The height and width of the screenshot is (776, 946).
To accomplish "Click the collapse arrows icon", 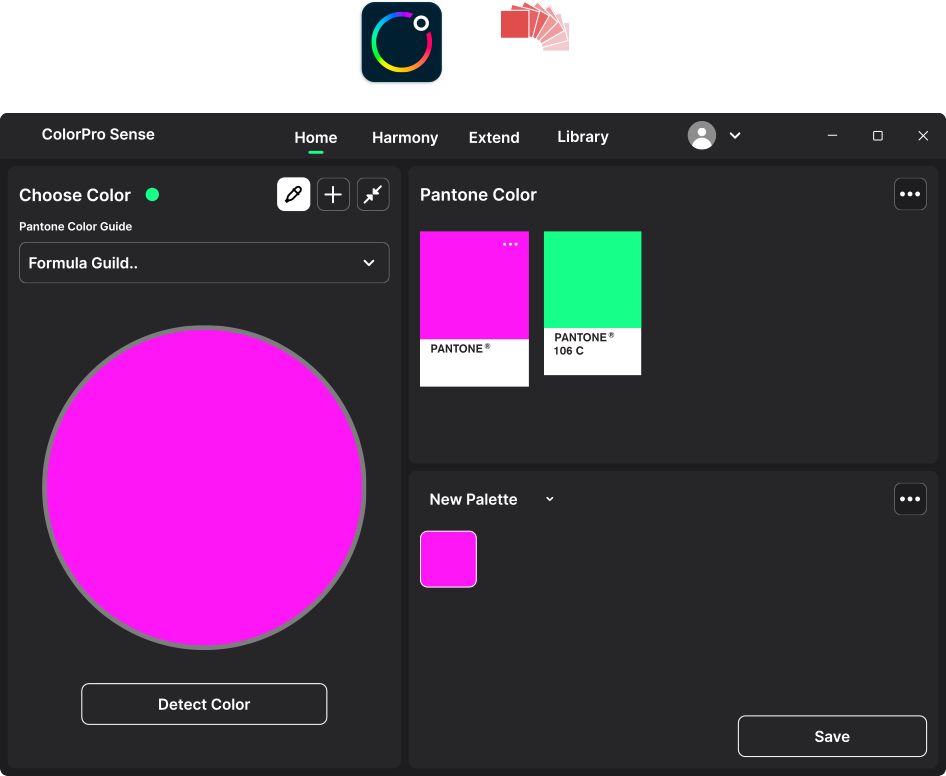I will click(x=373, y=194).
